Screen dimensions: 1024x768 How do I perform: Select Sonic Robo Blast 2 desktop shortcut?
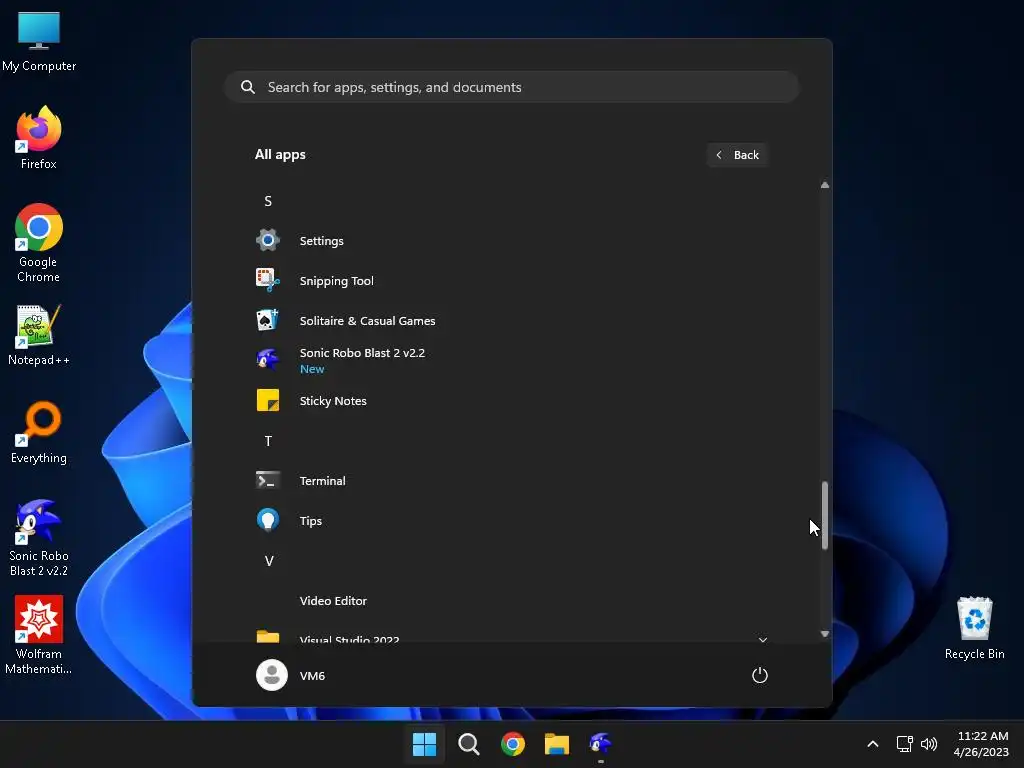39,537
